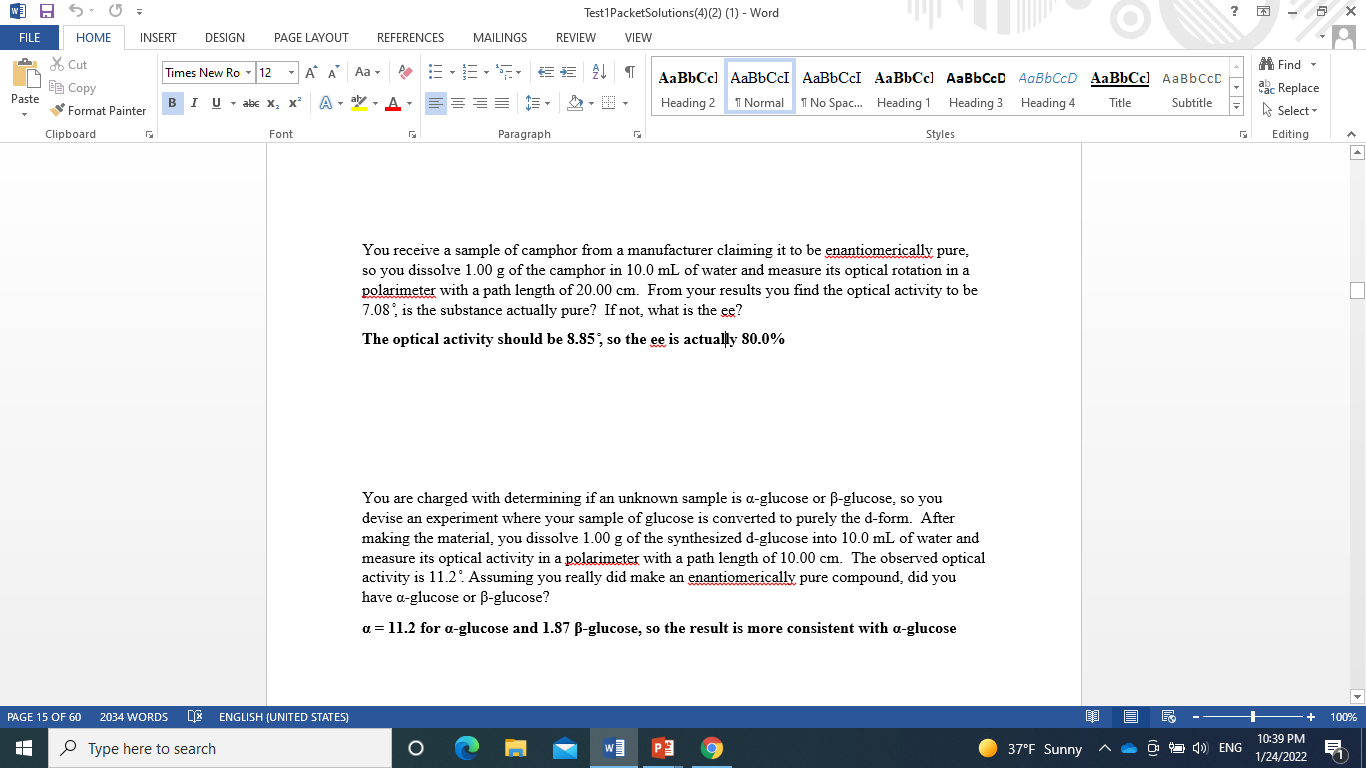Click the word count in status bar
This screenshot has width=1366, height=768.
click(134, 717)
